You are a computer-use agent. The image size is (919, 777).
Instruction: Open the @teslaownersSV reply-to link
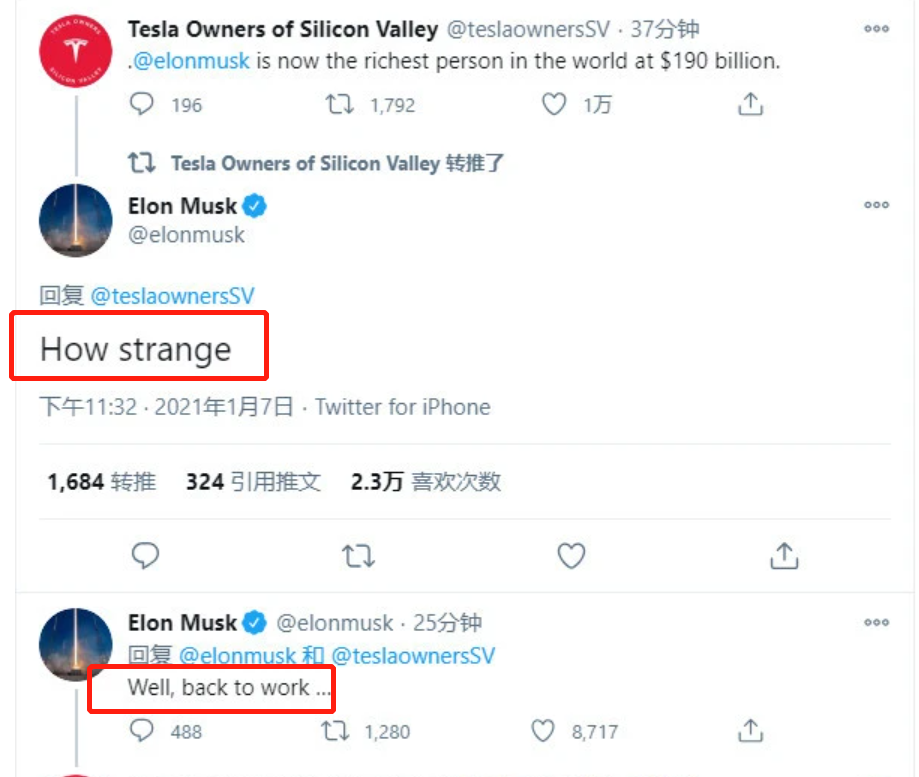click(172, 296)
